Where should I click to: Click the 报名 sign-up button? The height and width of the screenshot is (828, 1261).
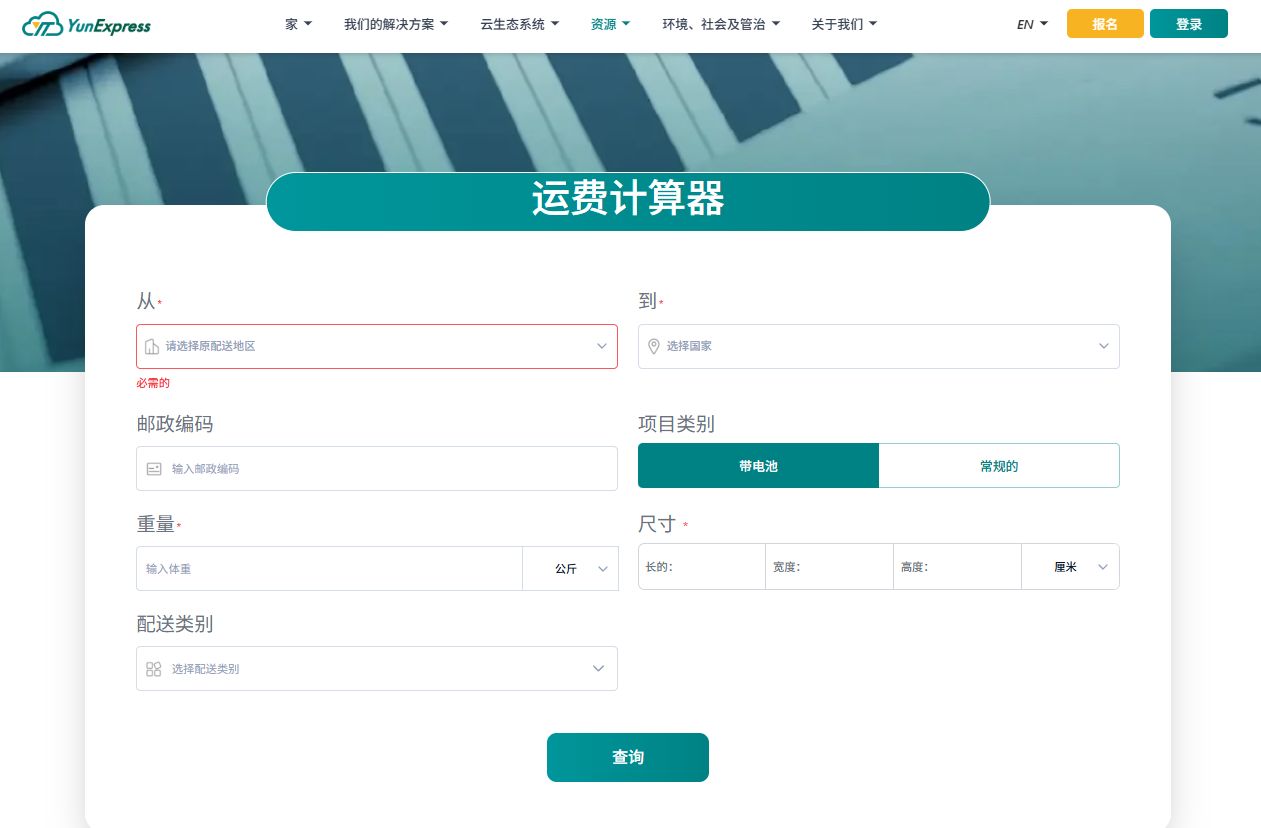point(1105,24)
